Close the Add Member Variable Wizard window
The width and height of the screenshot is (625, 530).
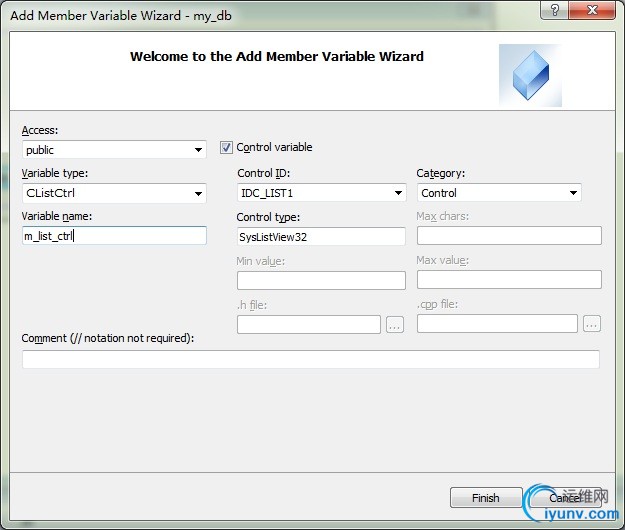pyautogui.click(x=592, y=10)
